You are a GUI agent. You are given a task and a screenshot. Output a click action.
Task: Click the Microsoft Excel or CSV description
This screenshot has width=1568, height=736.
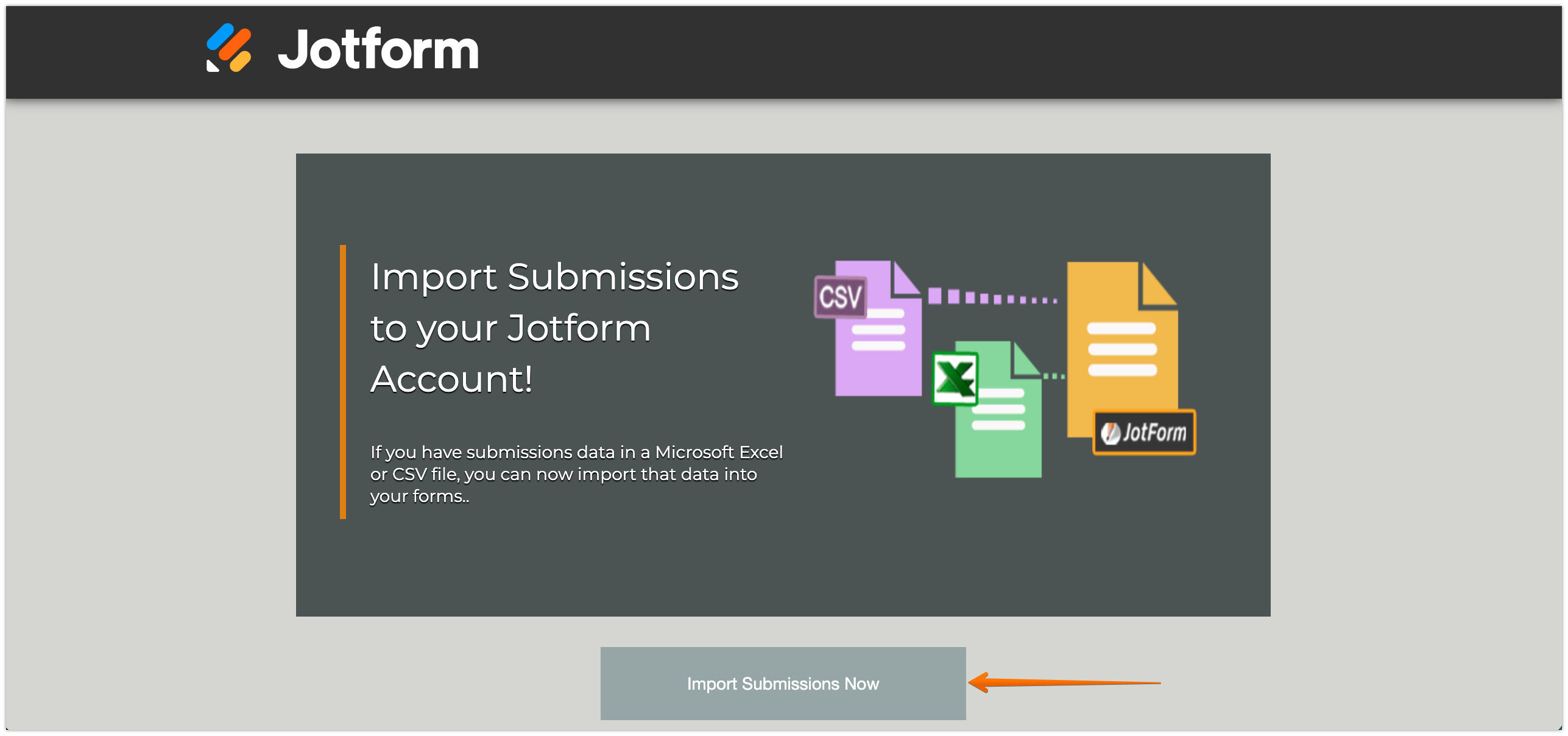[x=576, y=474]
